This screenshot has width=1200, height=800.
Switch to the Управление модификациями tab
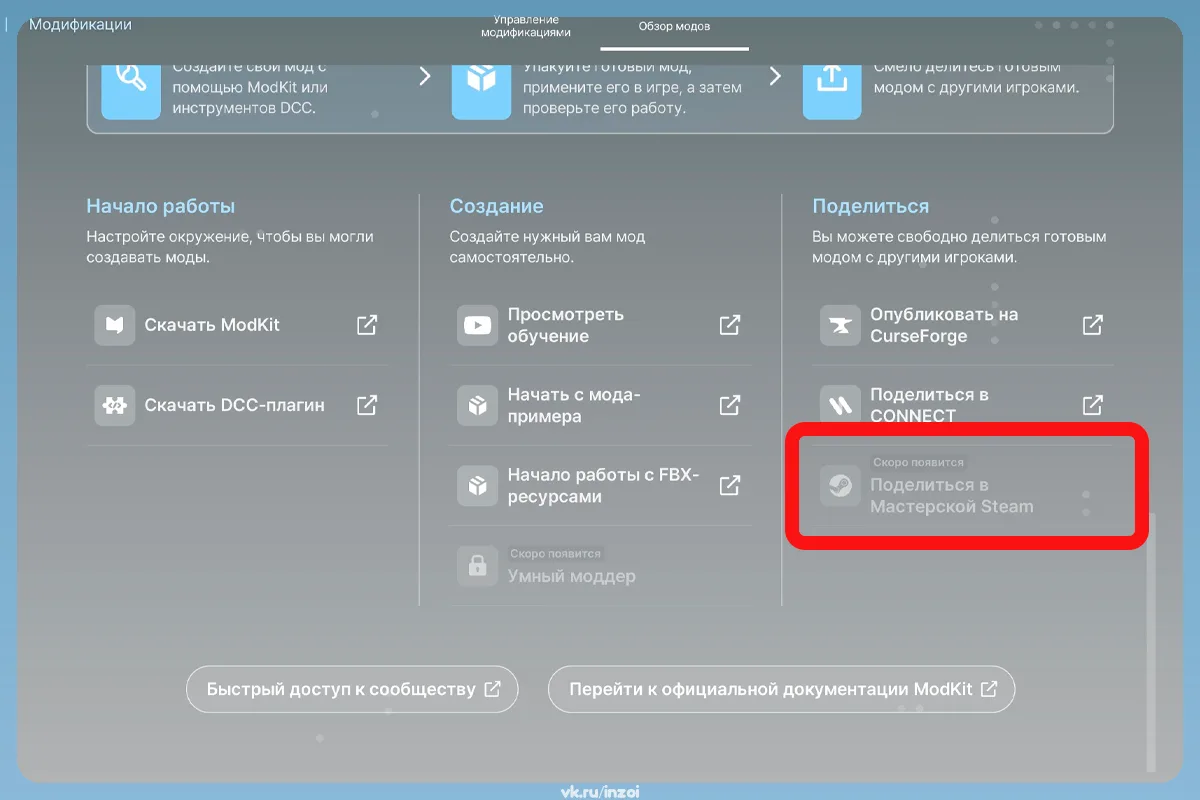pos(526,26)
